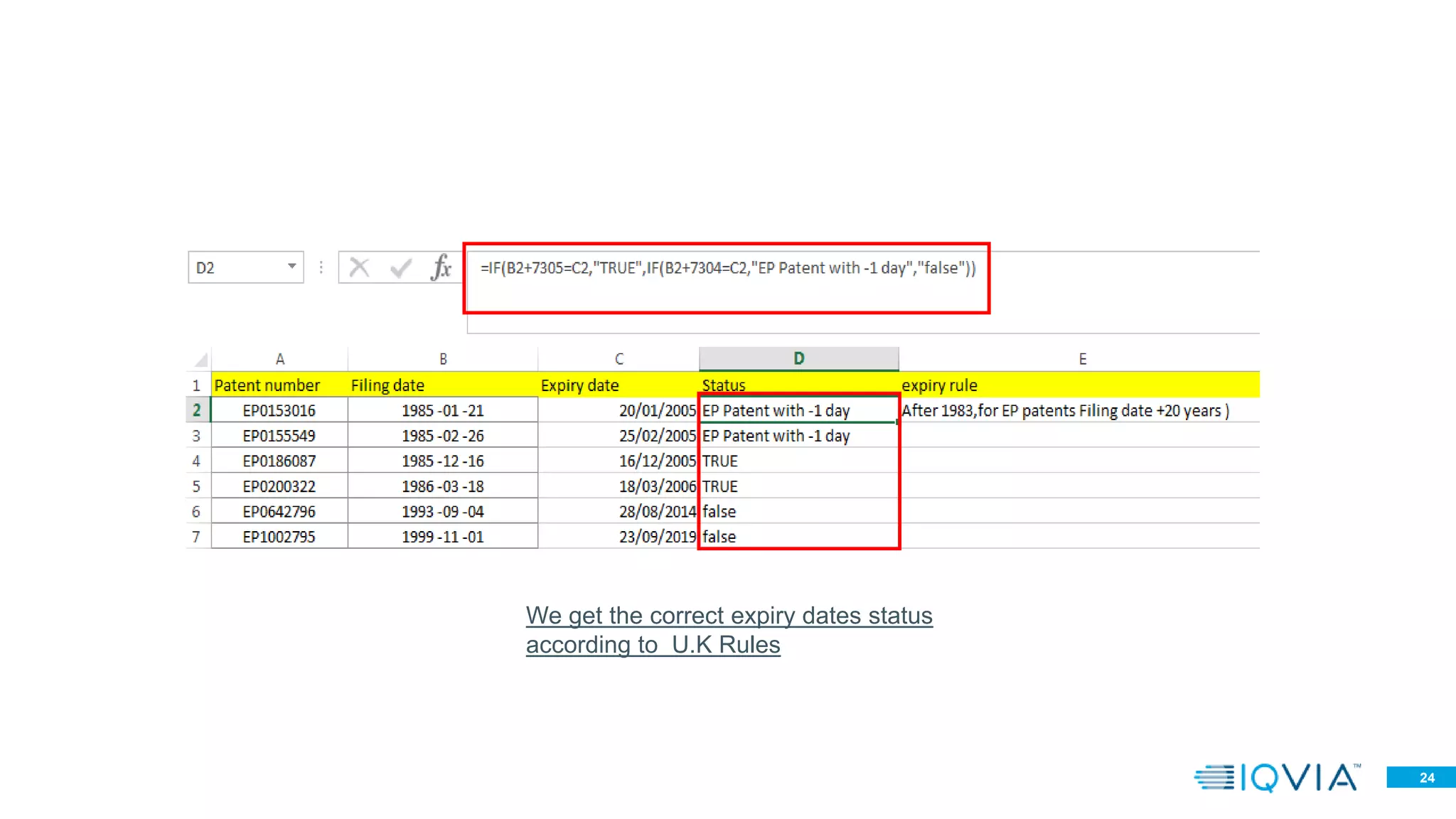Click filing date 1985-12-16
The height and width of the screenshot is (819, 1456).
[443, 461]
